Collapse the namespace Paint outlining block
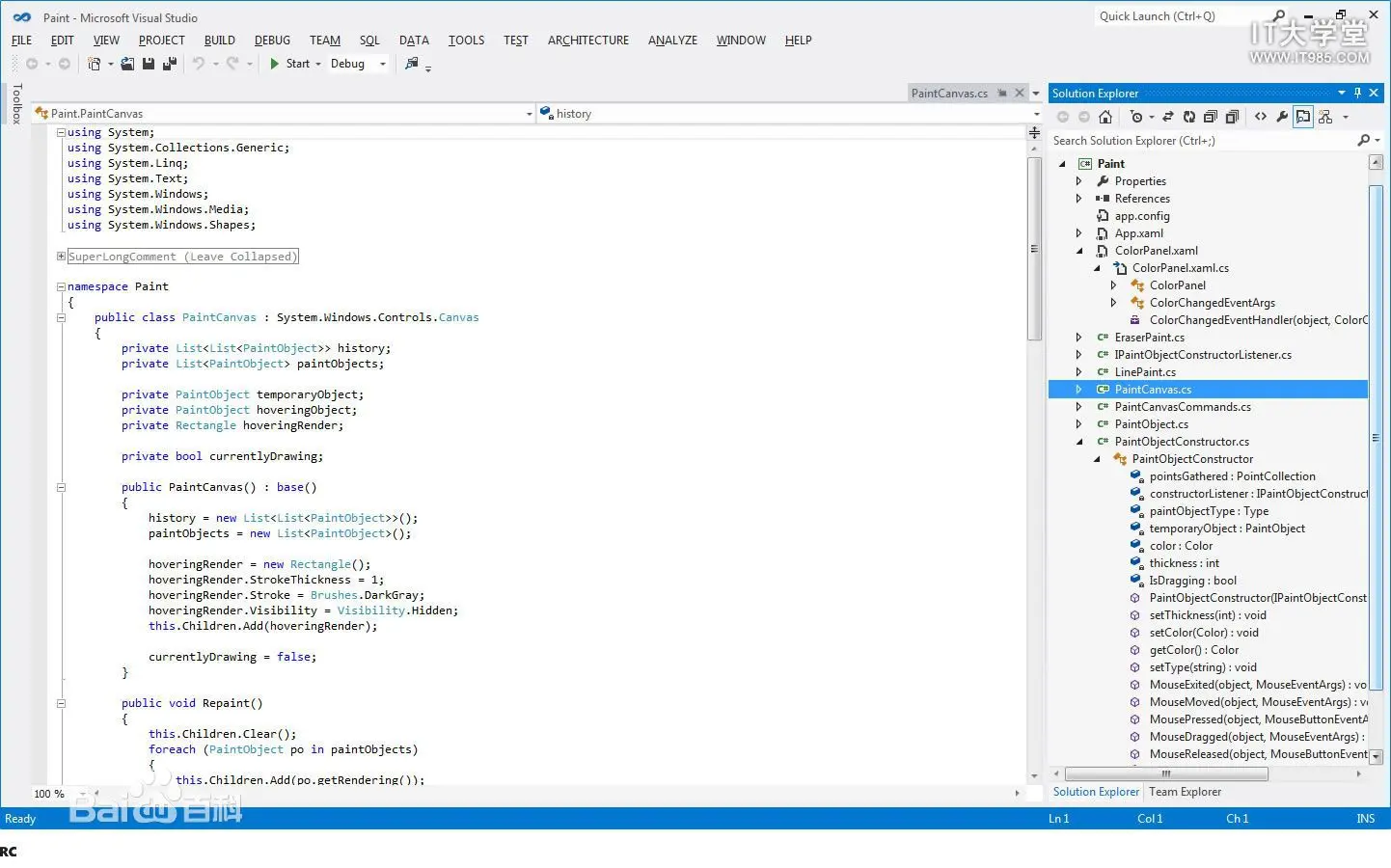This screenshot has height=868, width=1391. click(61, 287)
